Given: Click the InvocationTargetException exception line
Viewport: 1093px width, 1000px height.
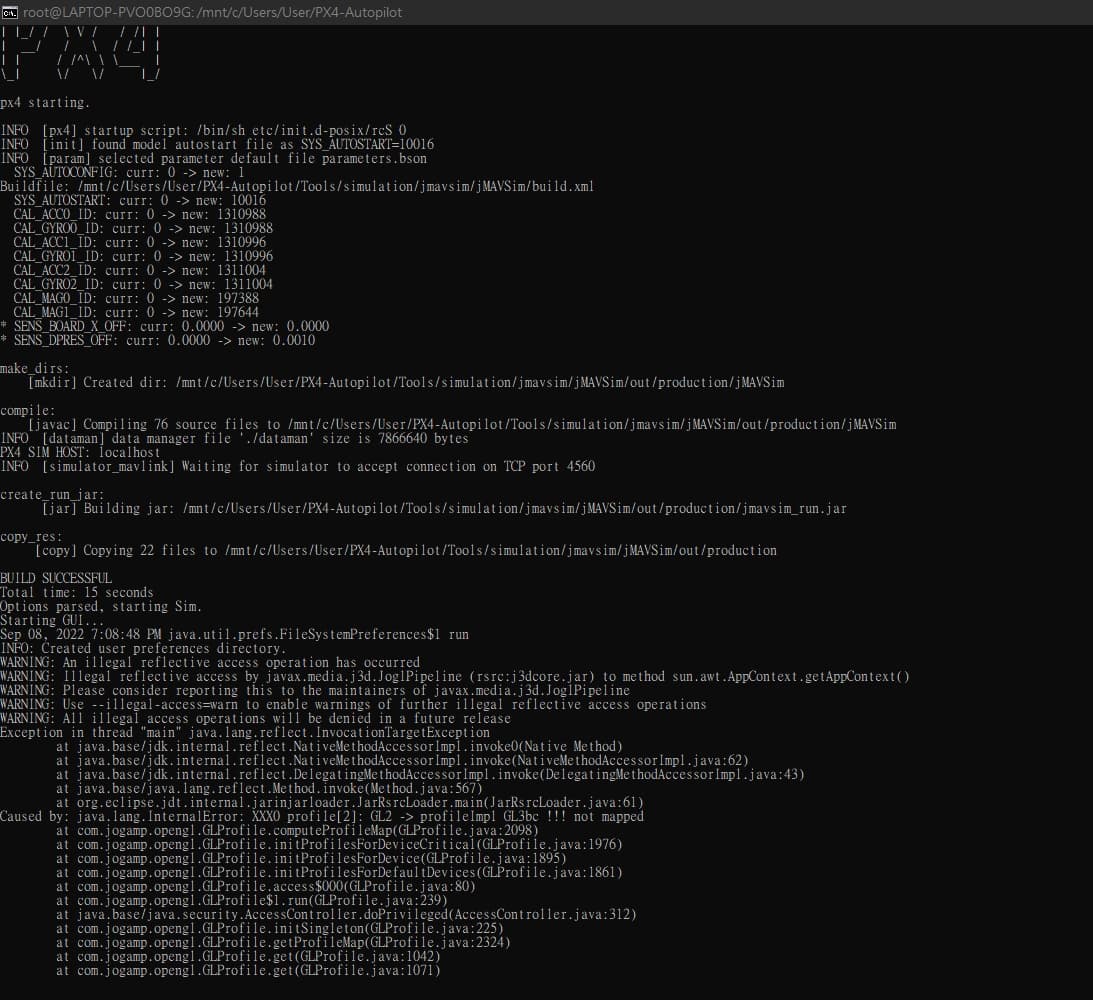Looking at the screenshot, I should [245, 732].
